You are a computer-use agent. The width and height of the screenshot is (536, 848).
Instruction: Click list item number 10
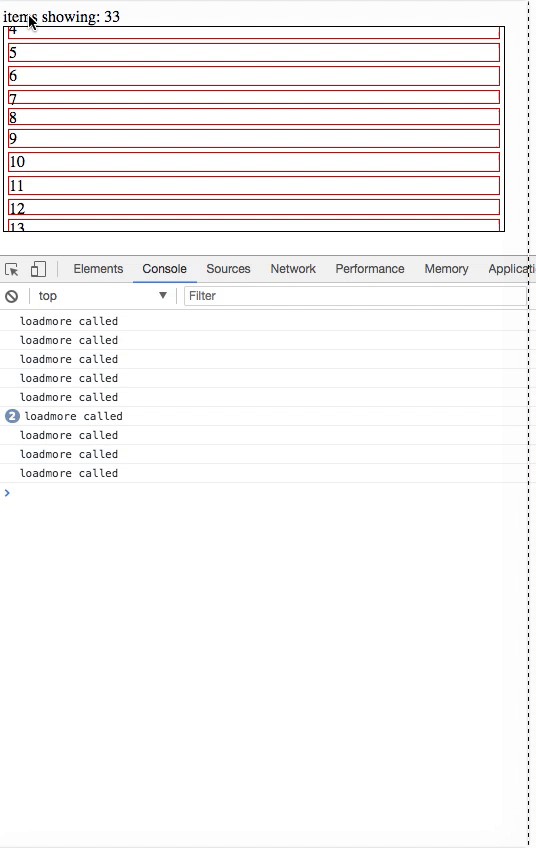pyautogui.click(x=254, y=162)
